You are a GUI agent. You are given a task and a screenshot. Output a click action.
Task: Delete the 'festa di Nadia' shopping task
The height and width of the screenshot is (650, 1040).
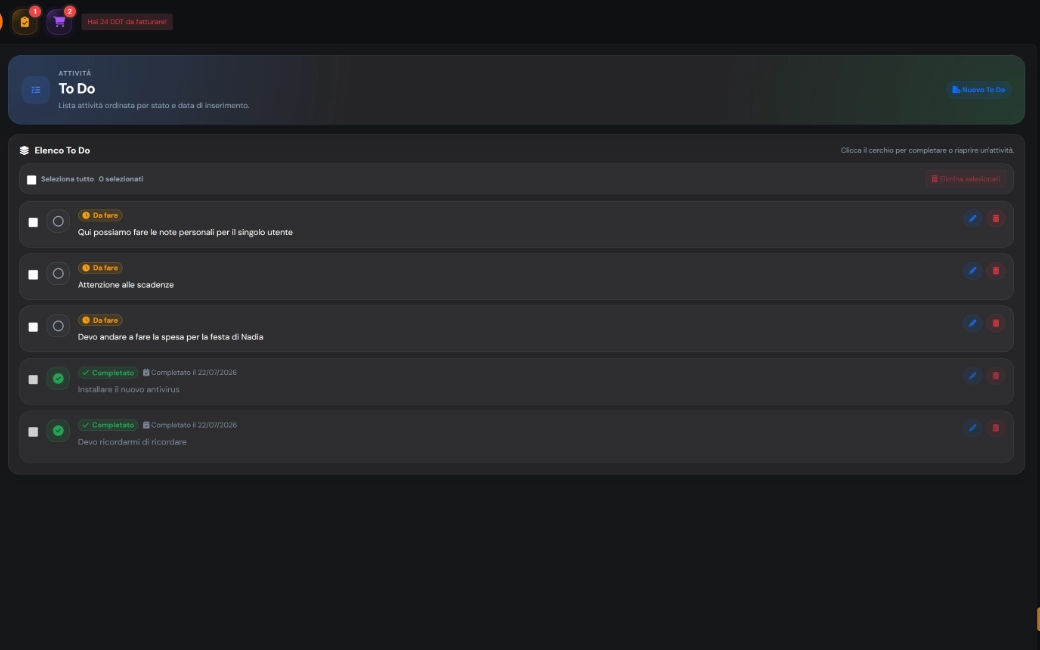996,323
